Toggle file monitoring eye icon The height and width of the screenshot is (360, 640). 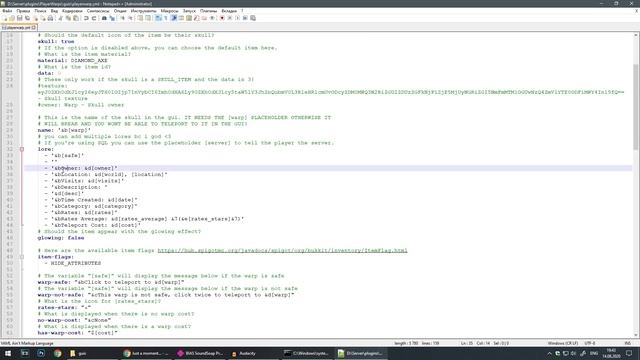[212, 18]
